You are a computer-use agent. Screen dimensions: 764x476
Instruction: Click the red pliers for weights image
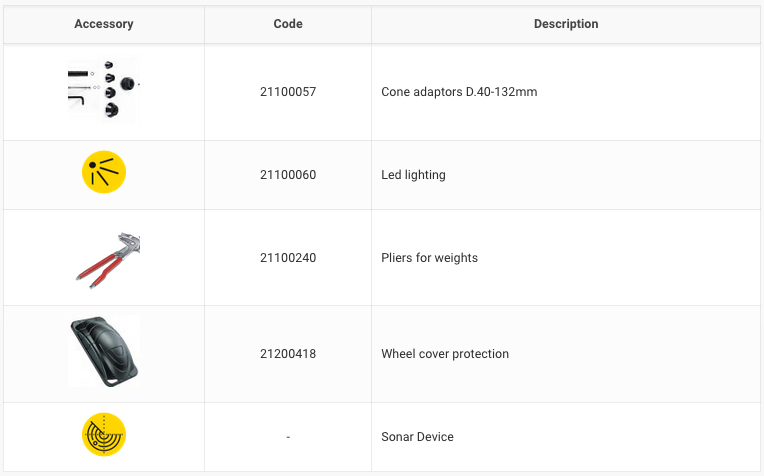(x=106, y=259)
